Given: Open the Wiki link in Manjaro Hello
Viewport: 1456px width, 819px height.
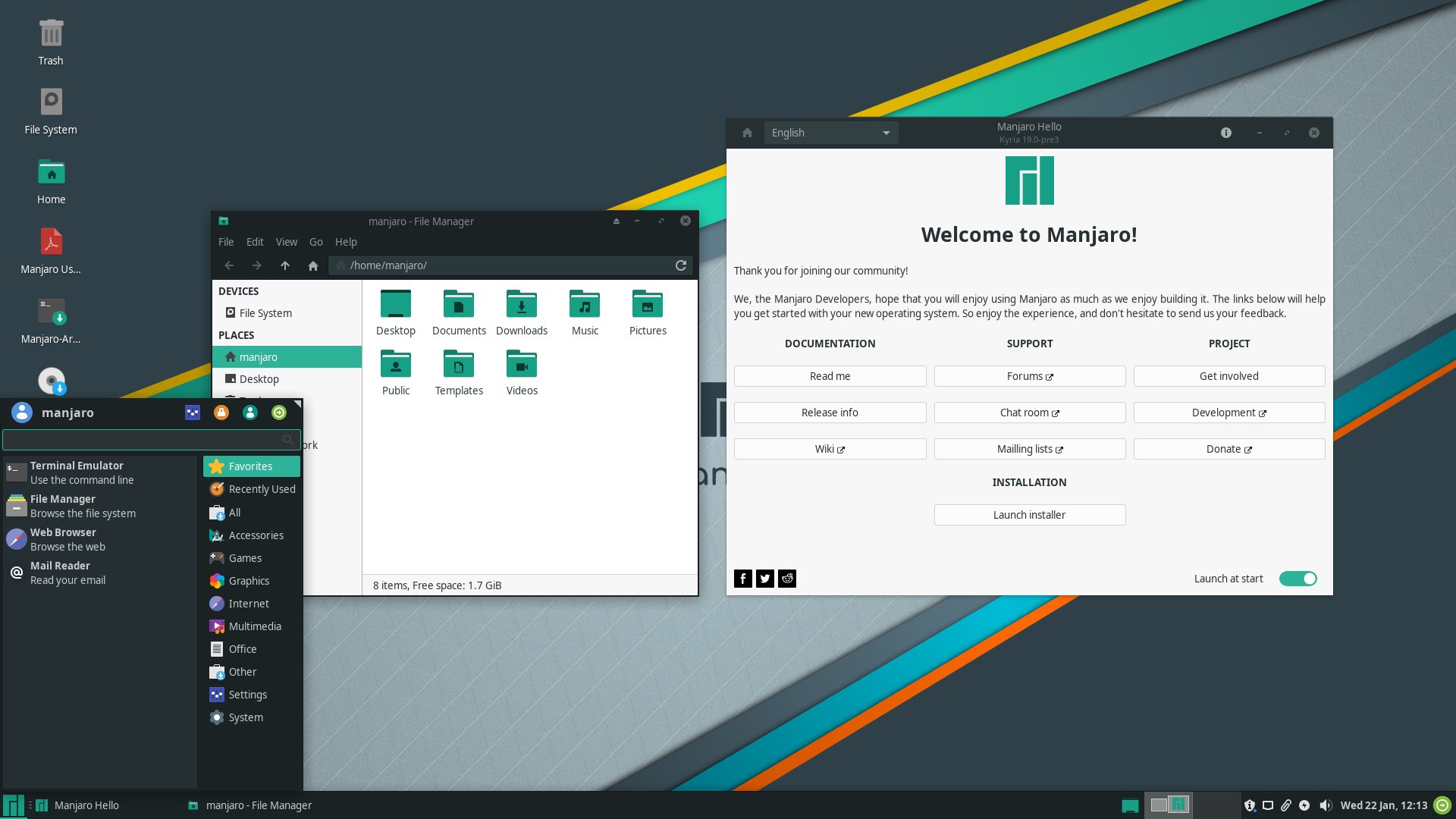Looking at the screenshot, I should coord(830,448).
